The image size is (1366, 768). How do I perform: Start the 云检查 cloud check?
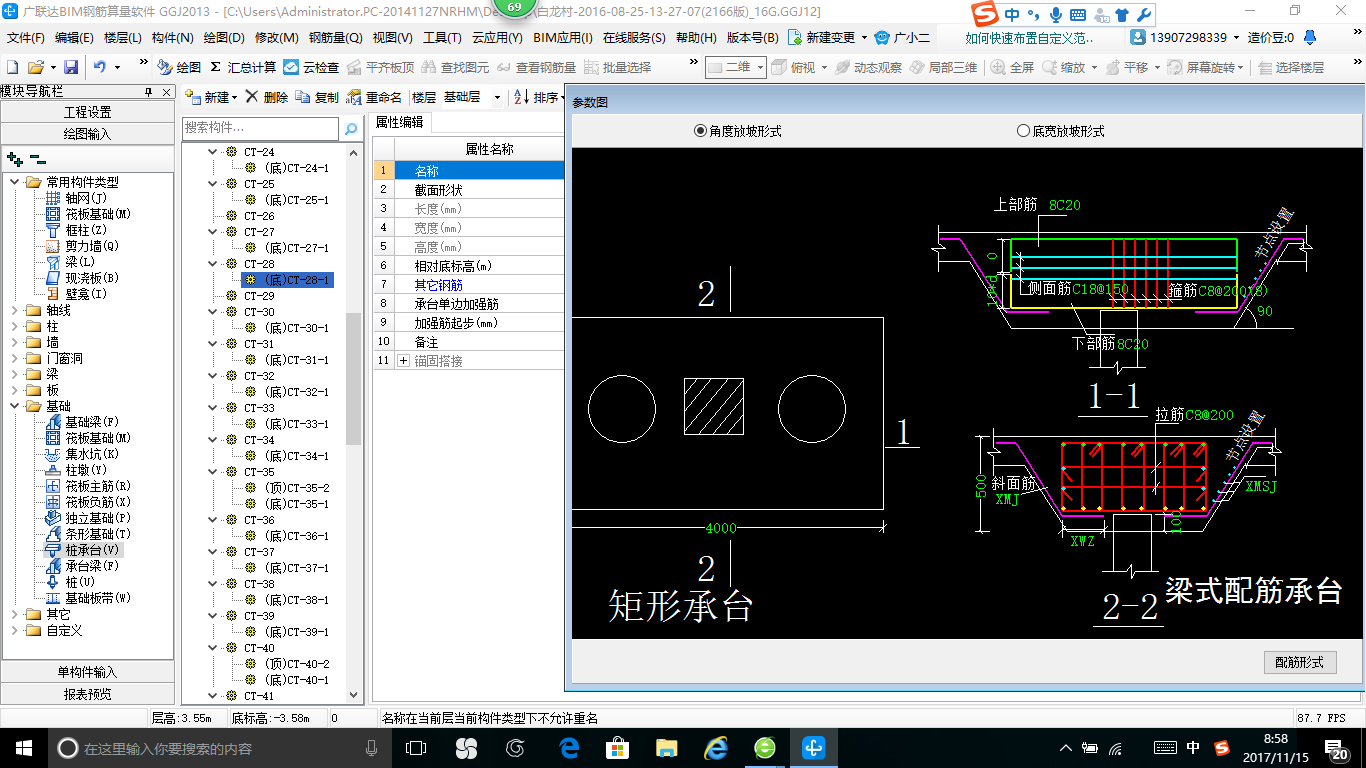point(311,67)
